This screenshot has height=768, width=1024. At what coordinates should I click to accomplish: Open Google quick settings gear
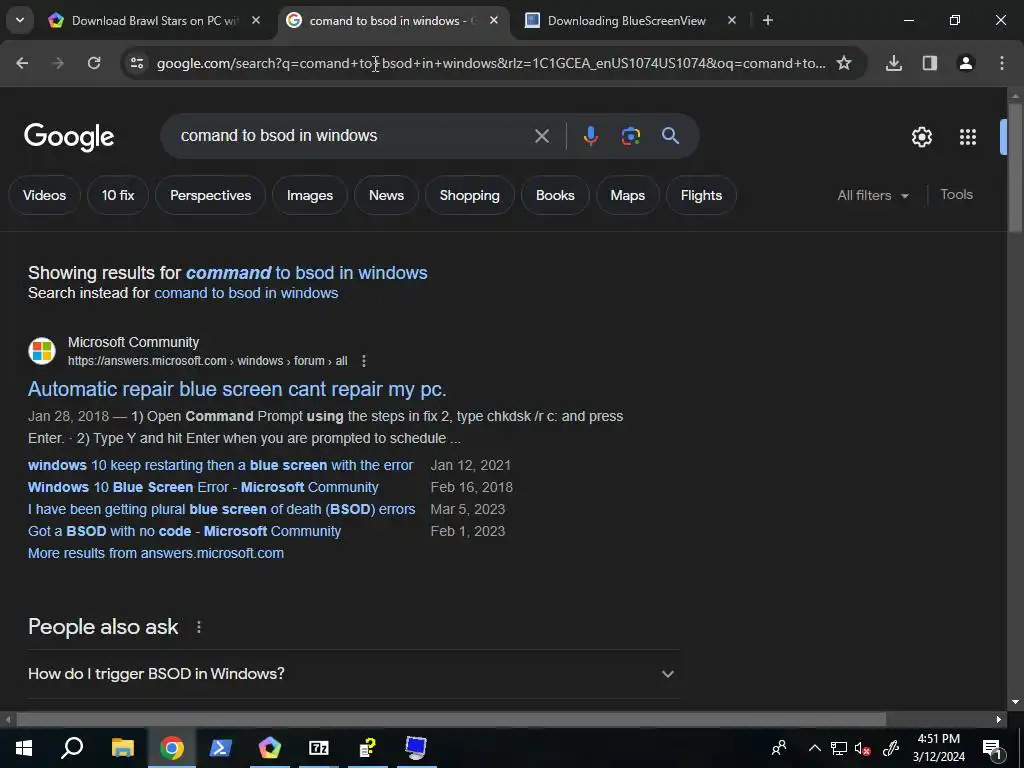[921, 136]
